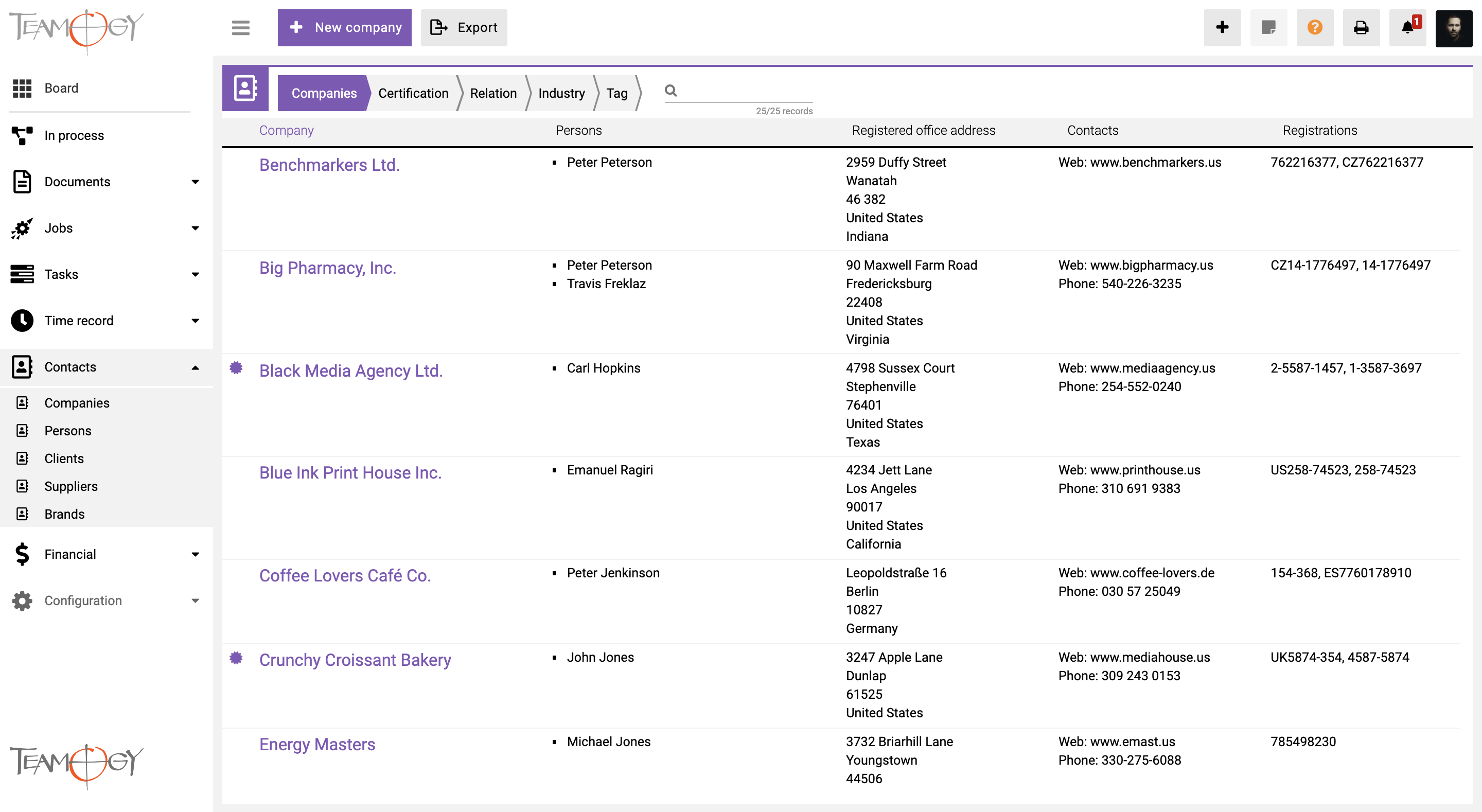Click the Registrations column header

pos(1320,131)
